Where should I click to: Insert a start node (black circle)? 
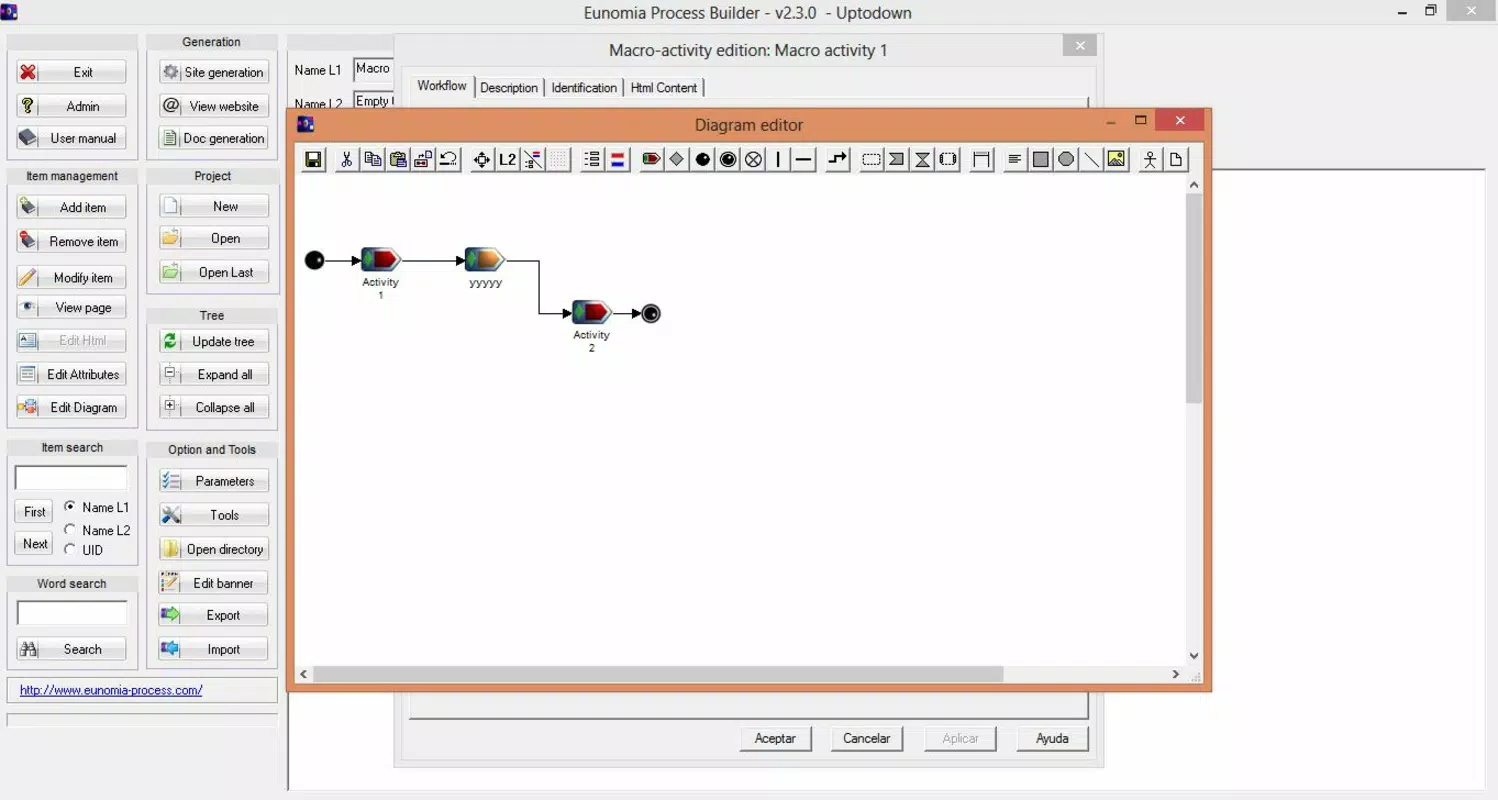703,159
